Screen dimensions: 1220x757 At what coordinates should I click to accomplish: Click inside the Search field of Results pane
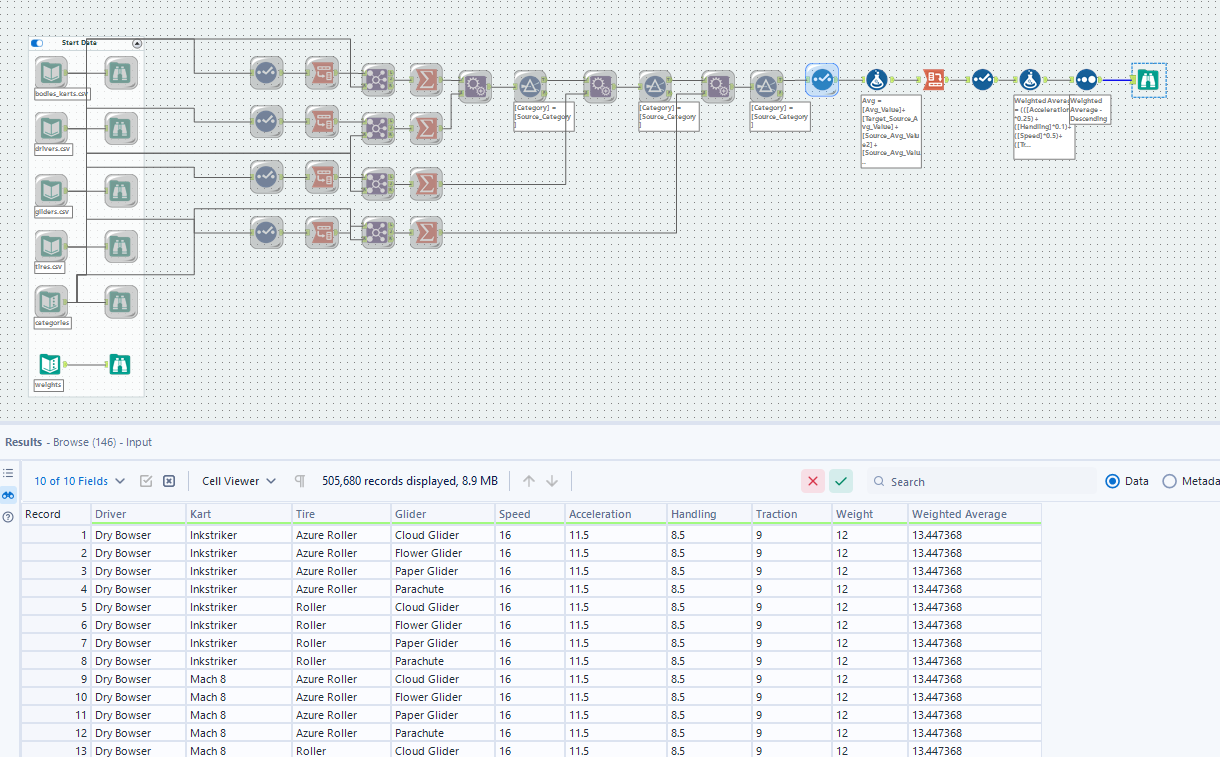pos(980,481)
